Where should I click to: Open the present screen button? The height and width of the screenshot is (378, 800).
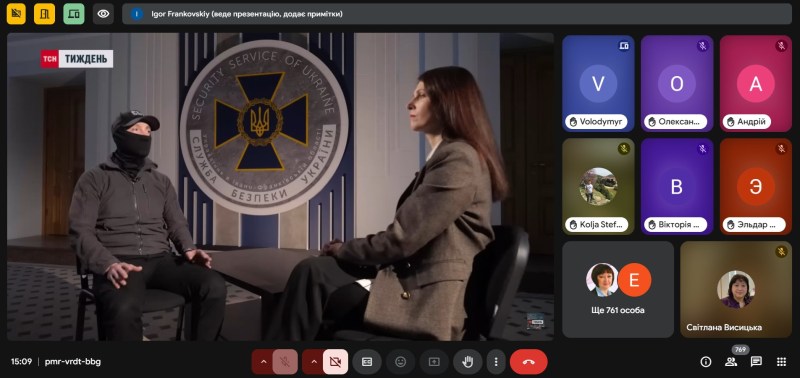coord(434,362)
